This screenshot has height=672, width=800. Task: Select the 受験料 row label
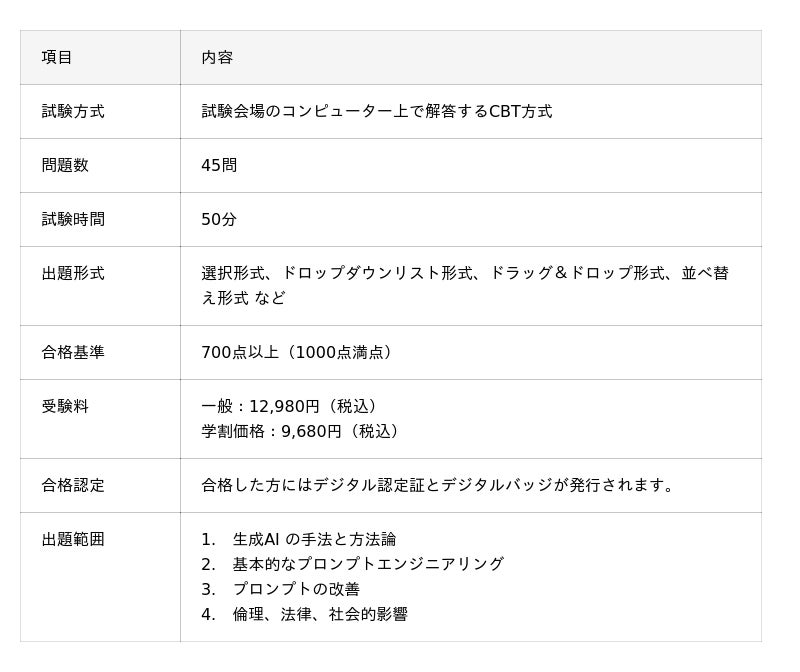[x=65, y=406]
